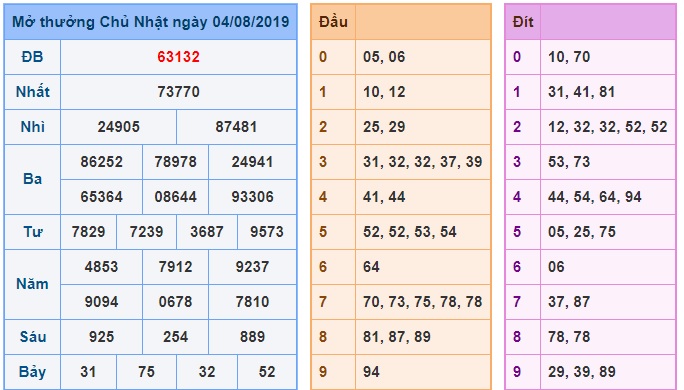Select Sáu prize number 254
This screenshot has width=684, height=390.
[175, 337]
